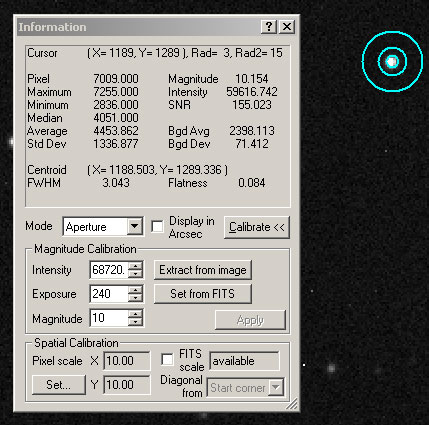Close the Information window
429x425 pixels.
pos(287,26)
